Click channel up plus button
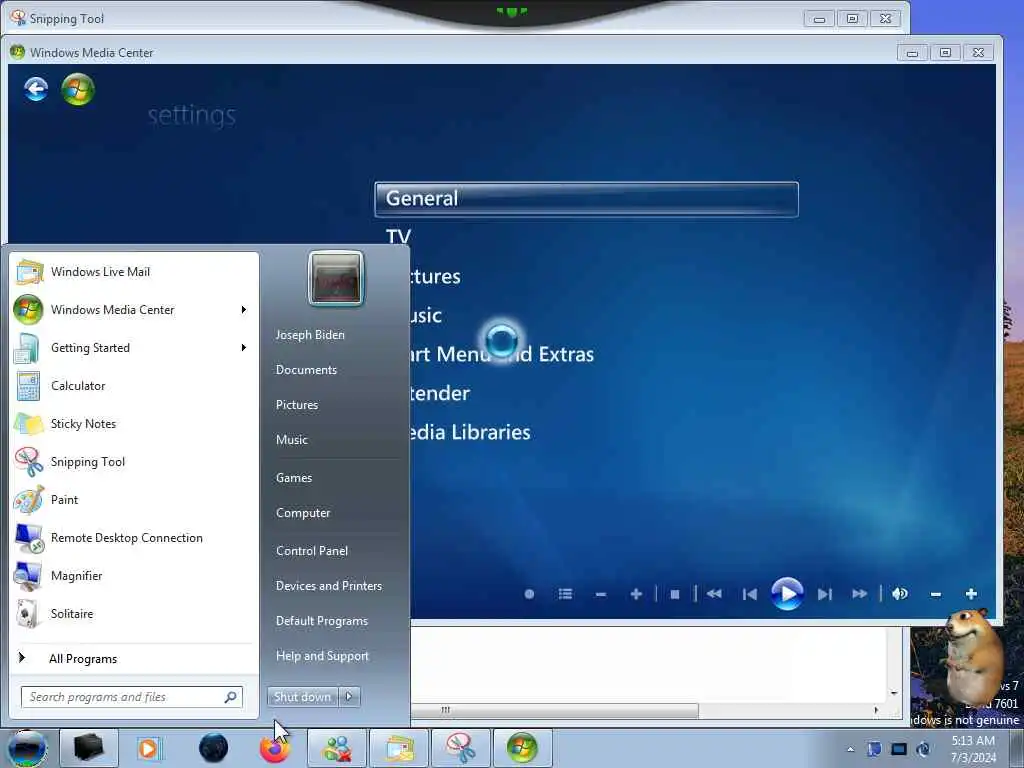1024x768 pixels. tap(635, 594)
